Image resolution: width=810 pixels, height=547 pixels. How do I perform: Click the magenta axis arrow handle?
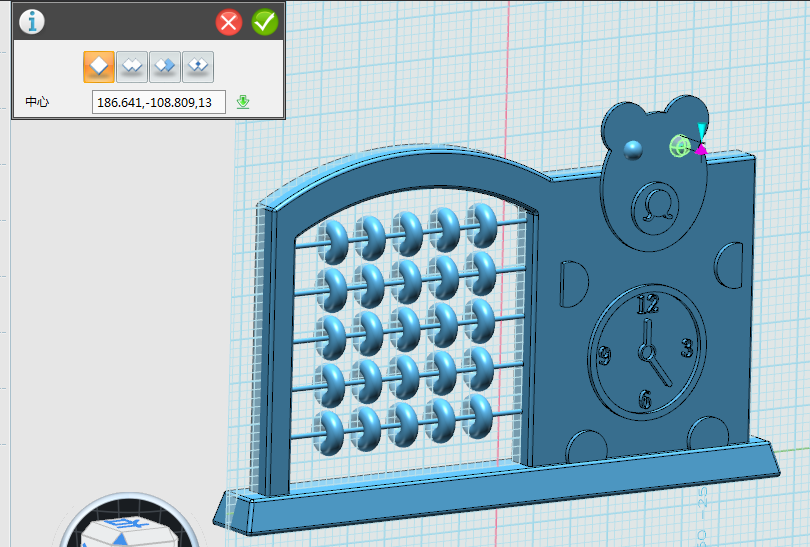702,150
